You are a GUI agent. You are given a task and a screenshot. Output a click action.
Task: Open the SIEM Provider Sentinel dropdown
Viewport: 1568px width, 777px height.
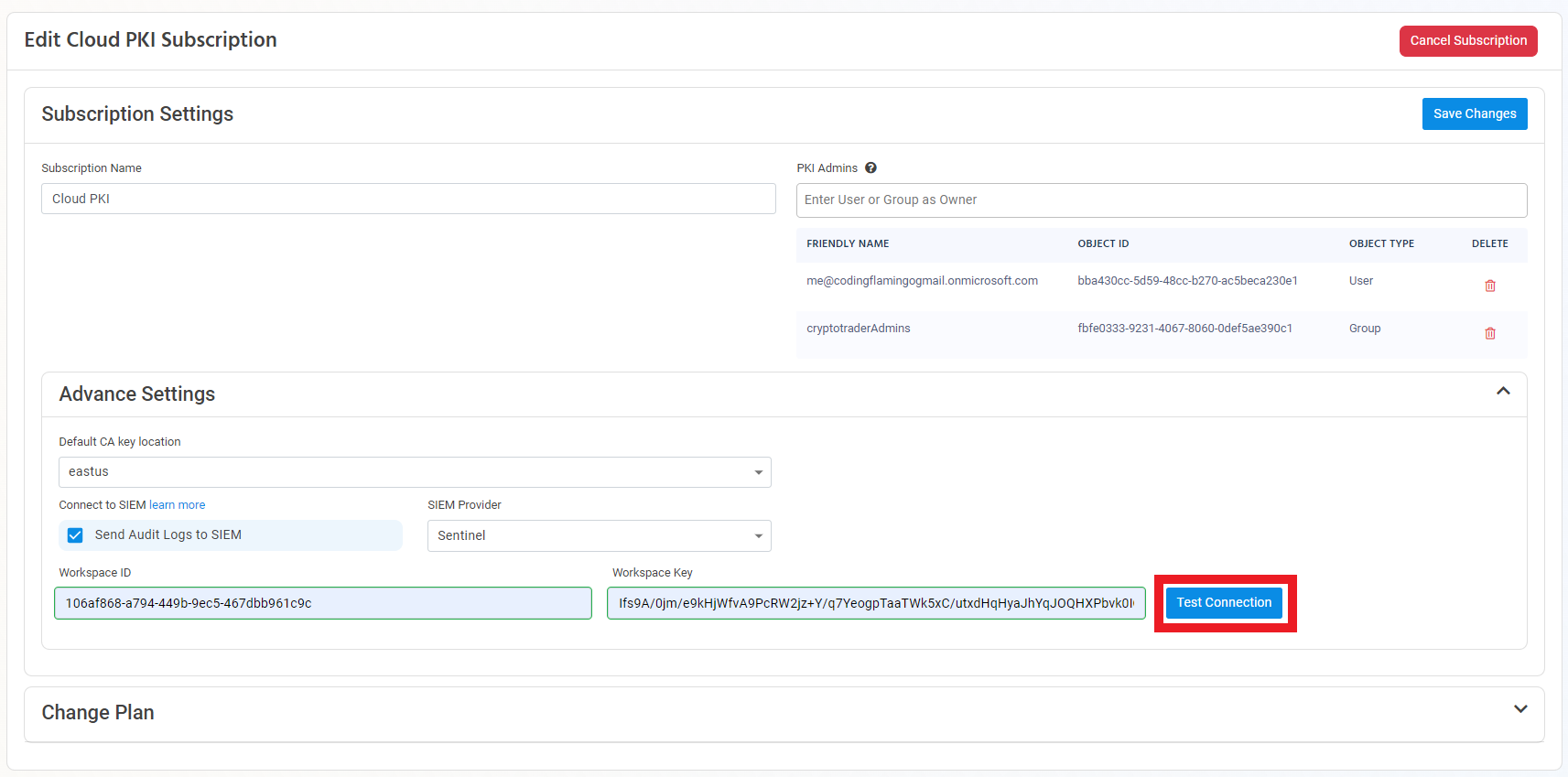599,535
